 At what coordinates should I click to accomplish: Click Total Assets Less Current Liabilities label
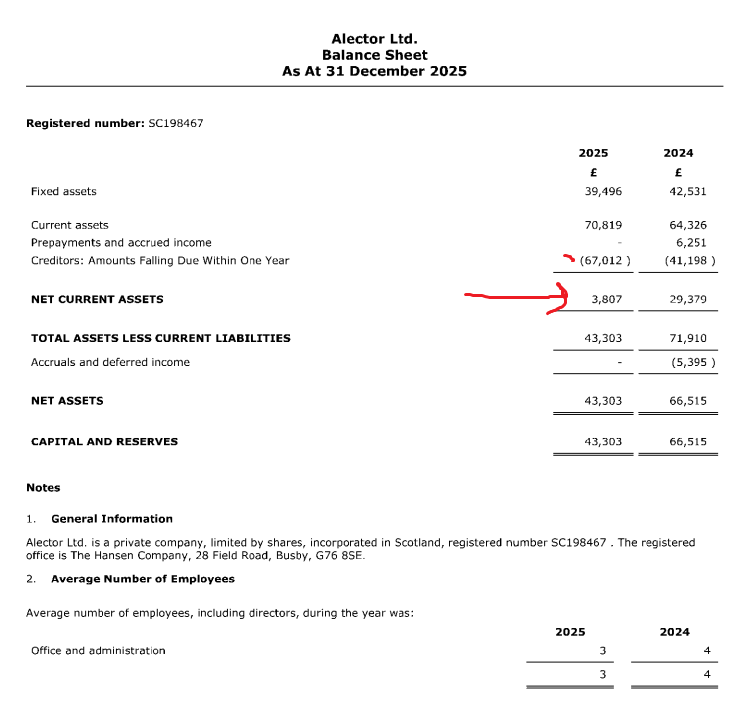[x=161, y=338]
